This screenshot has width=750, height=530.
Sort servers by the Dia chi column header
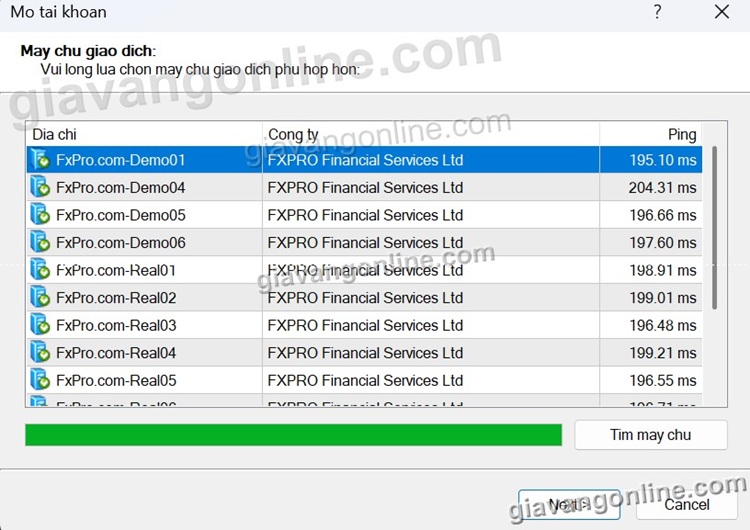[143, 135]
